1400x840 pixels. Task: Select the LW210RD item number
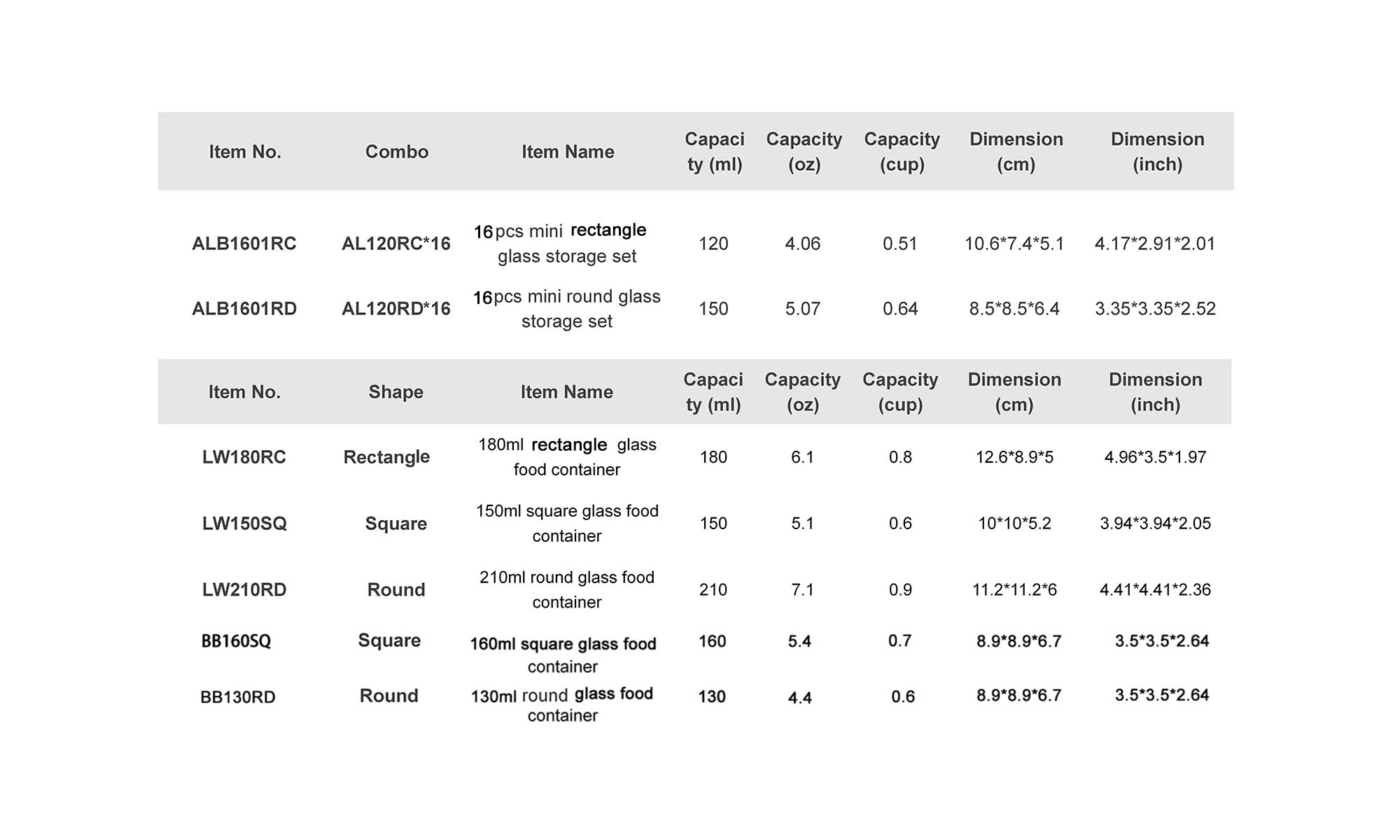[x=244, y=589]
